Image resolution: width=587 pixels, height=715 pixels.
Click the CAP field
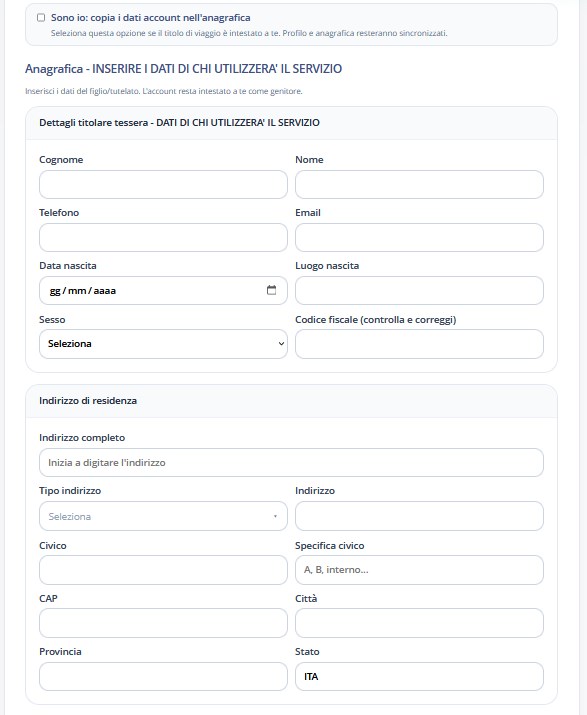163,623
